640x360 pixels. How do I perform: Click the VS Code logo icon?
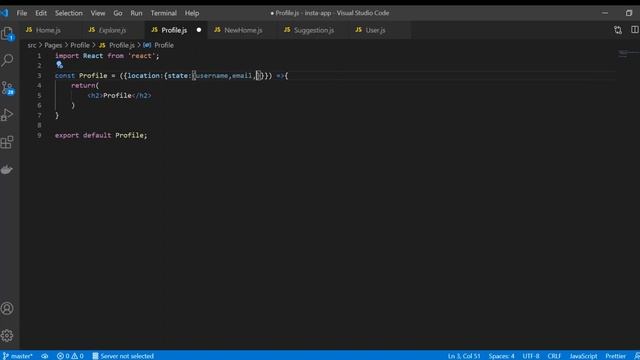tap(4, 13)
